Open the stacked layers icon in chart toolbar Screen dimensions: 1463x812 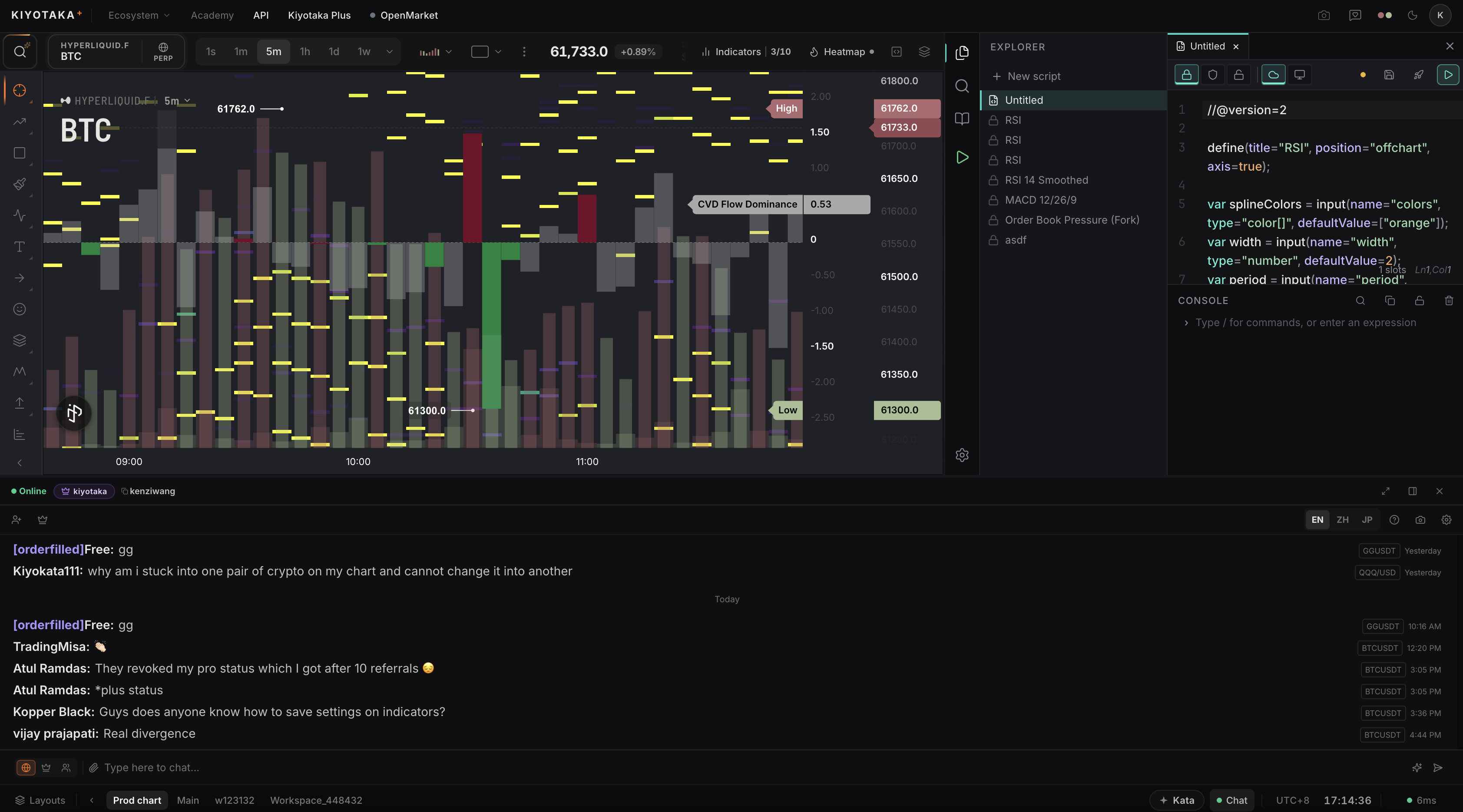click(924, 52)
